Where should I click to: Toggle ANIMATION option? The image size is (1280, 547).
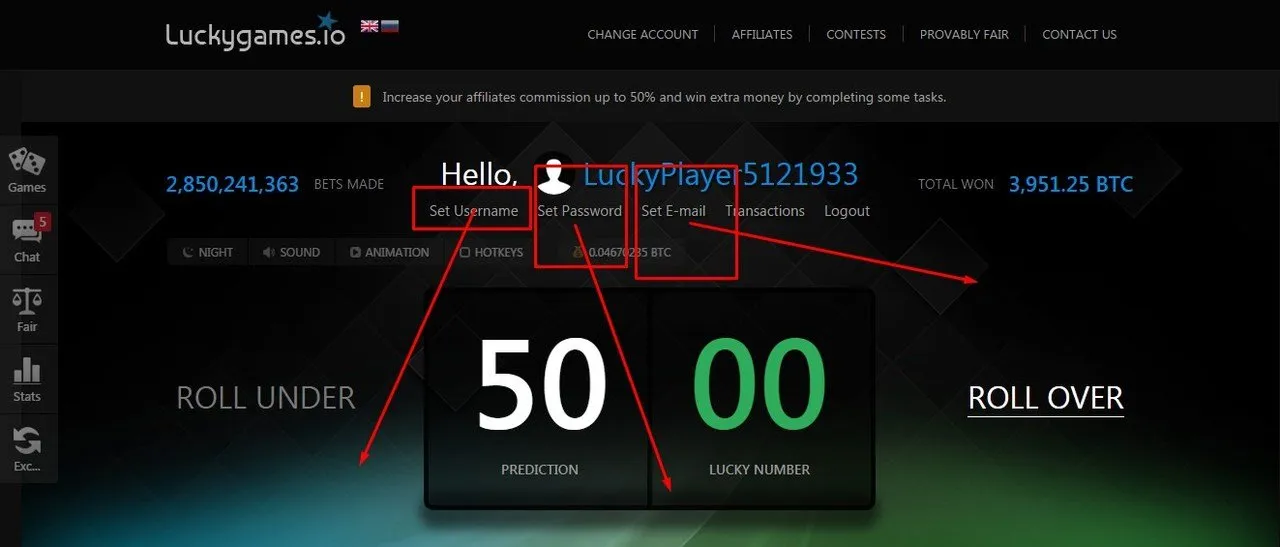click(389, 252)
